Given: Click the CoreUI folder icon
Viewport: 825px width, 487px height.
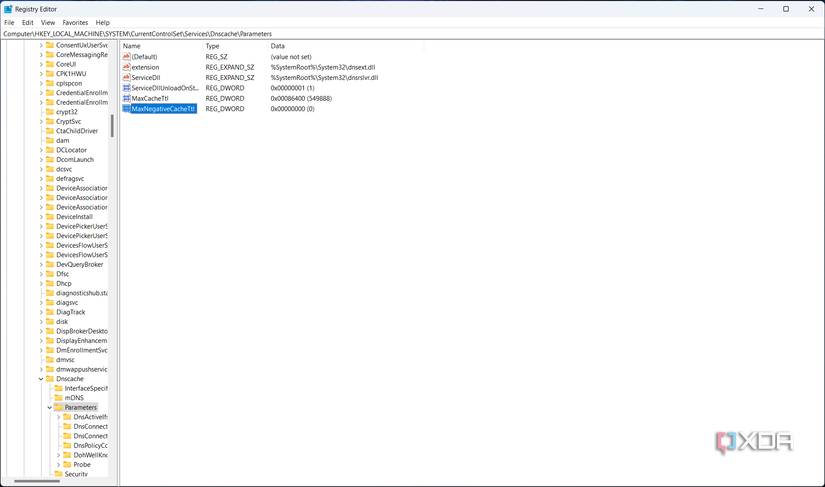Looking at the screenshot, I should [x=50, y=64].
